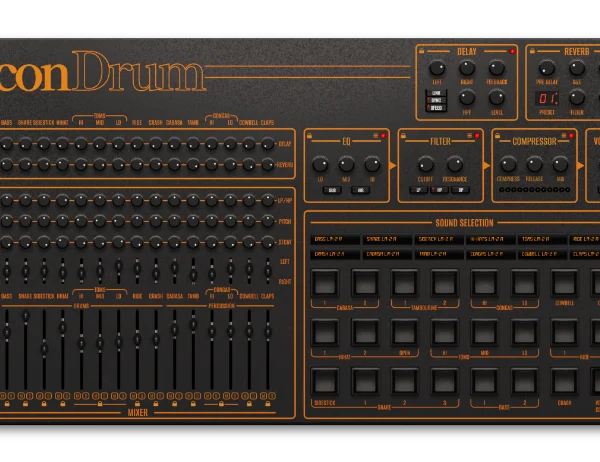Viewport: 600px width, 462px height.
Task: Lock the Hihat mixer channel
Action: point(63,403)
